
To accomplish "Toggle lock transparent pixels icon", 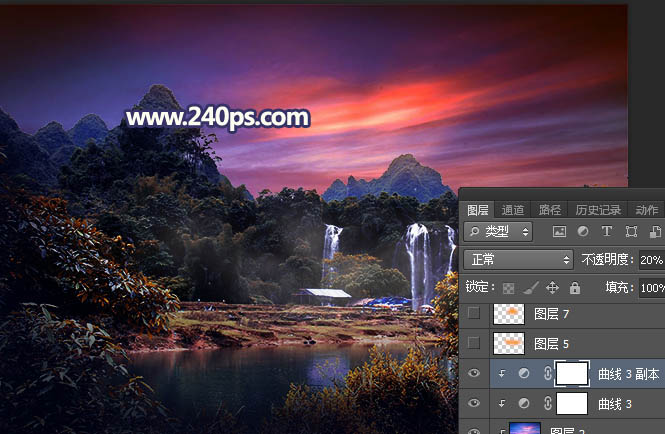I will point(508,288).
